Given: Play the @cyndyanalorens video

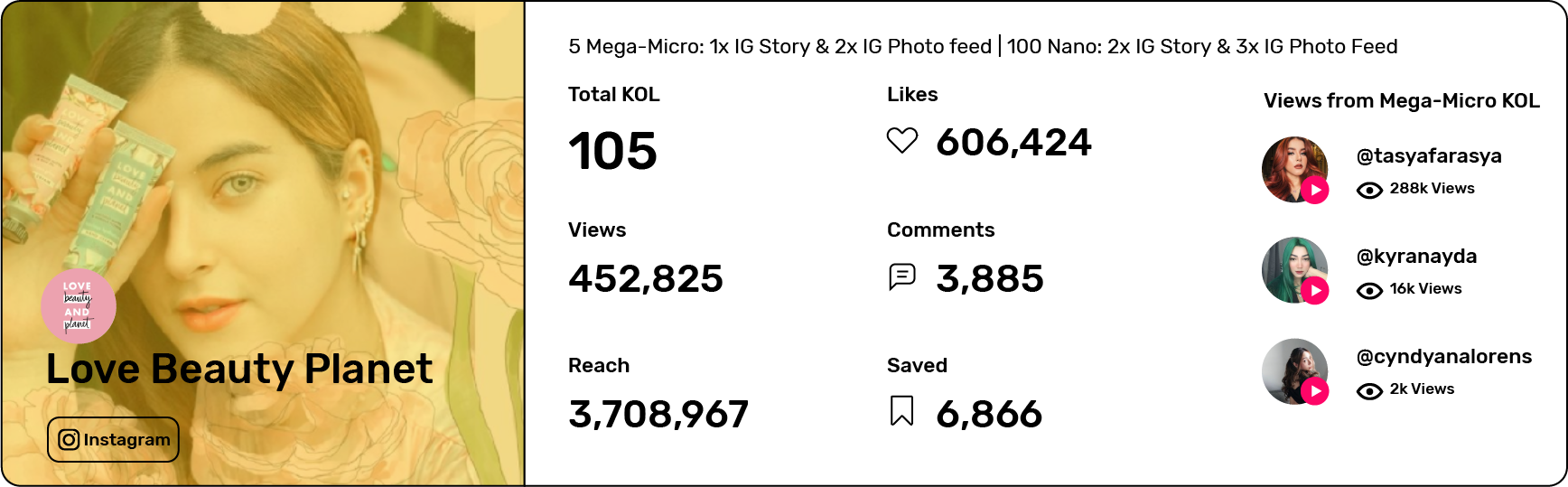Looking at the screenshot, I should (x=1315, y=391).
